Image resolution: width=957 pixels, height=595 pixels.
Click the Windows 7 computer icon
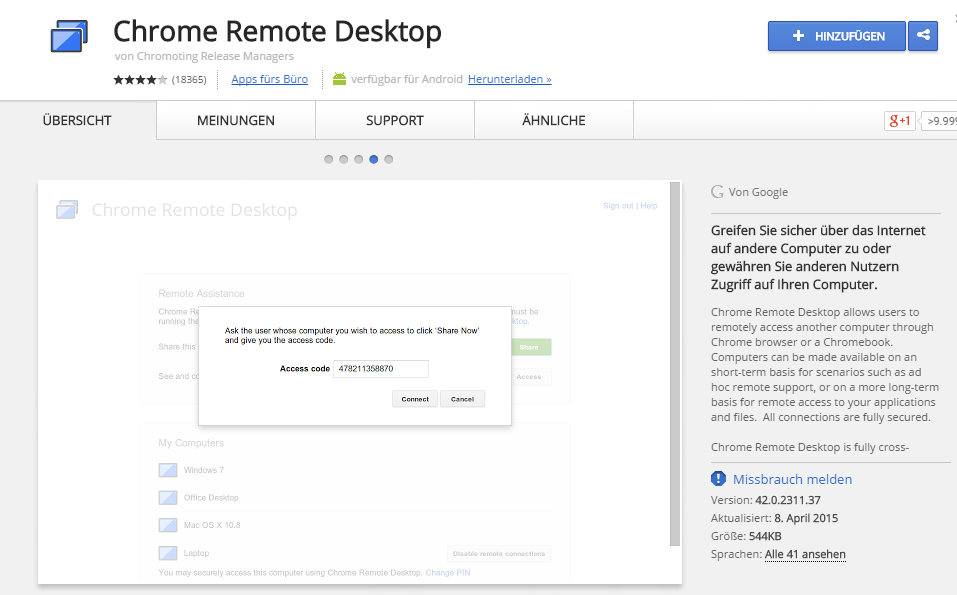pyautogui.click(x=168, y=470)
